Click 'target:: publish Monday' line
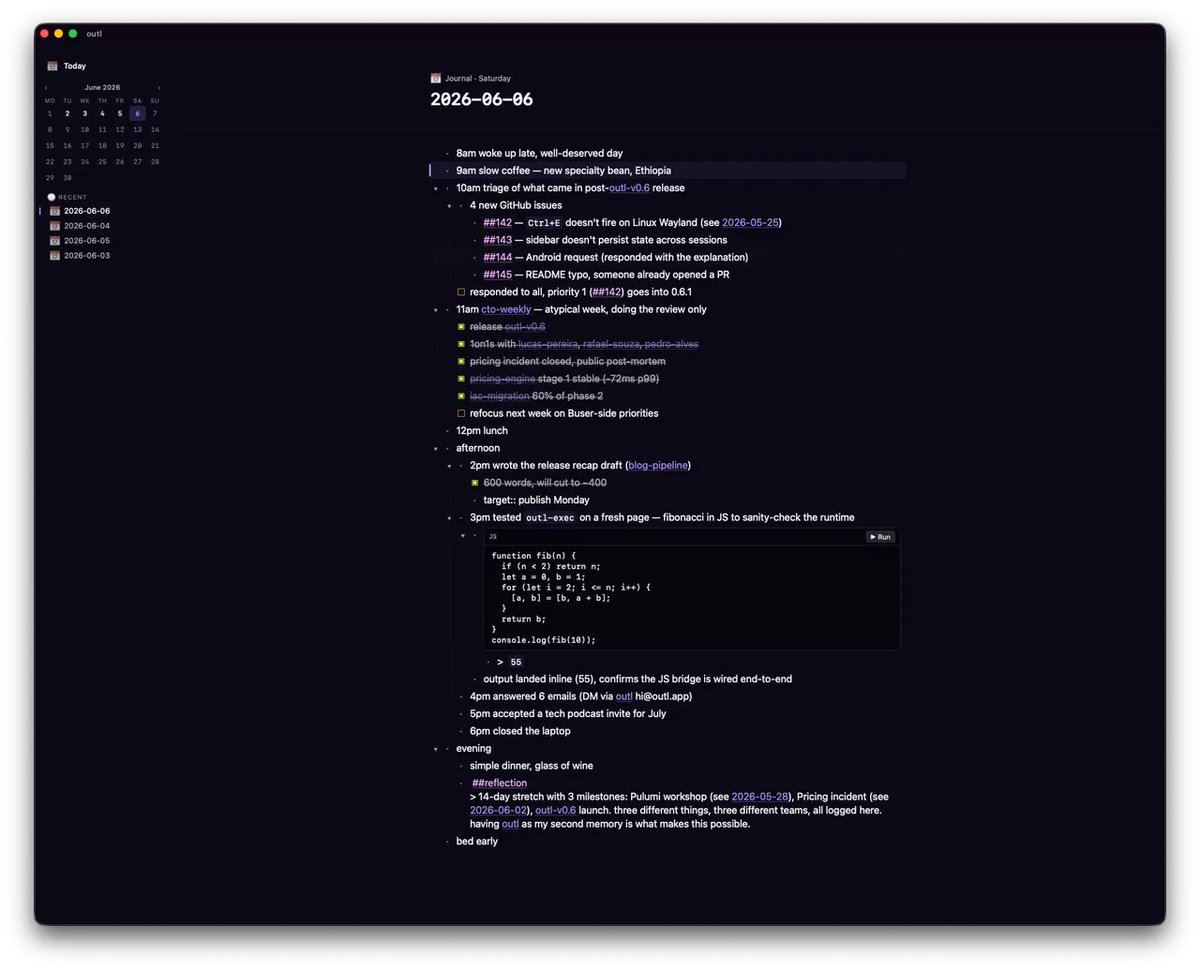 tap(536, 500)
